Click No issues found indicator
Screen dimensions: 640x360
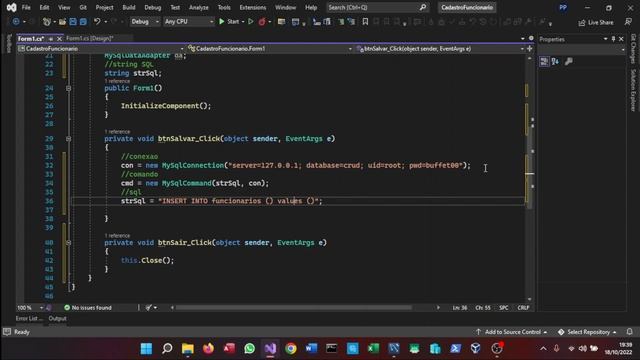(x=88, y=307)
